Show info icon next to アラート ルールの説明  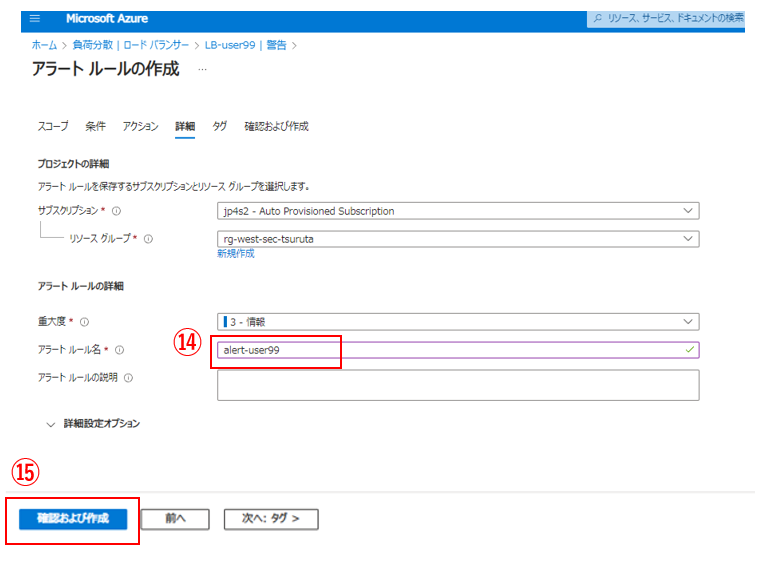[x=128, y=378]
